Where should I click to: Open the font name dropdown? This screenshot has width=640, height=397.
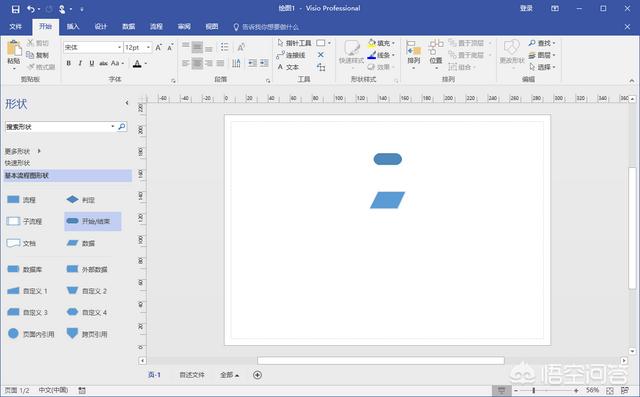(x=119, y=47)
